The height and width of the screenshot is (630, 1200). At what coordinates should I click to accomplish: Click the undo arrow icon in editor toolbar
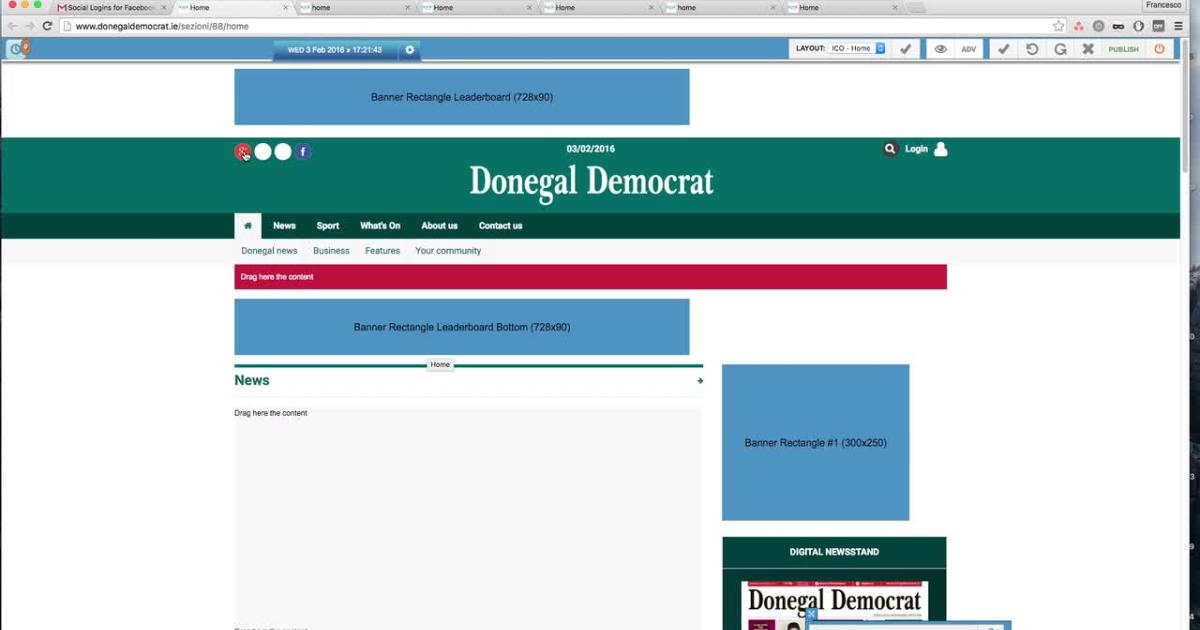1032,49
